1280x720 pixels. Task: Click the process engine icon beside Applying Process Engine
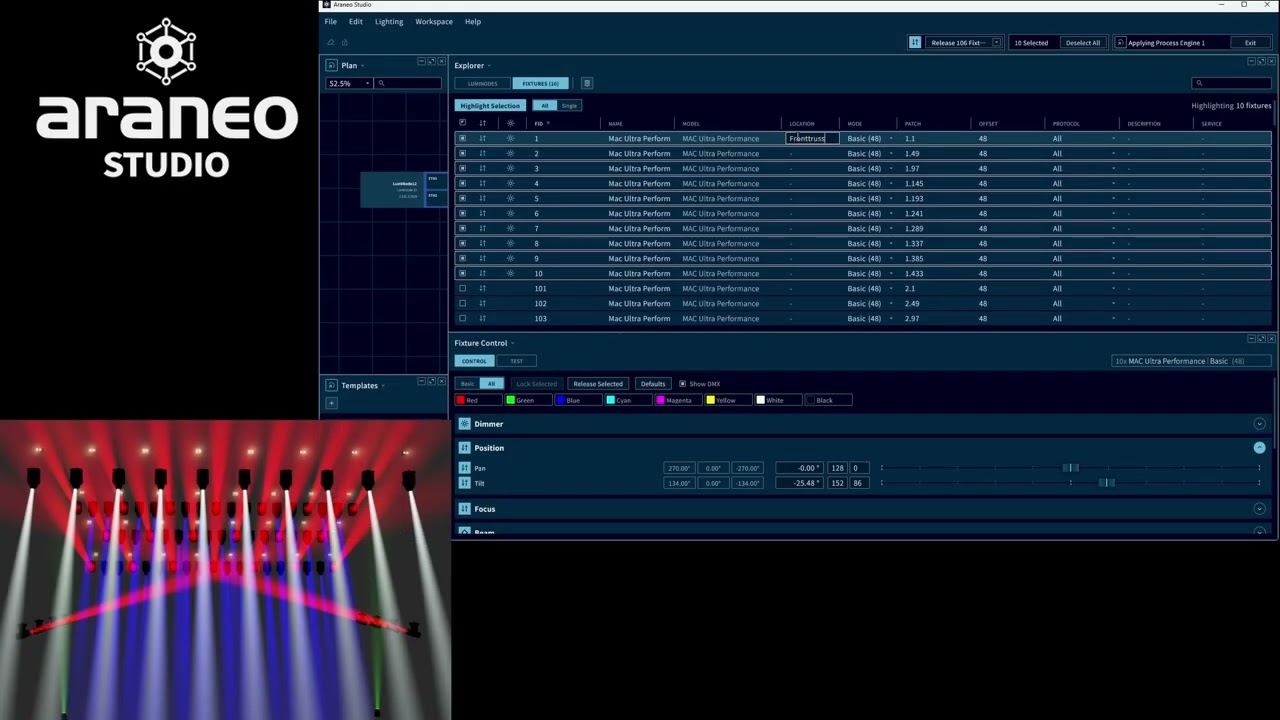click(x=1120, y=43)
